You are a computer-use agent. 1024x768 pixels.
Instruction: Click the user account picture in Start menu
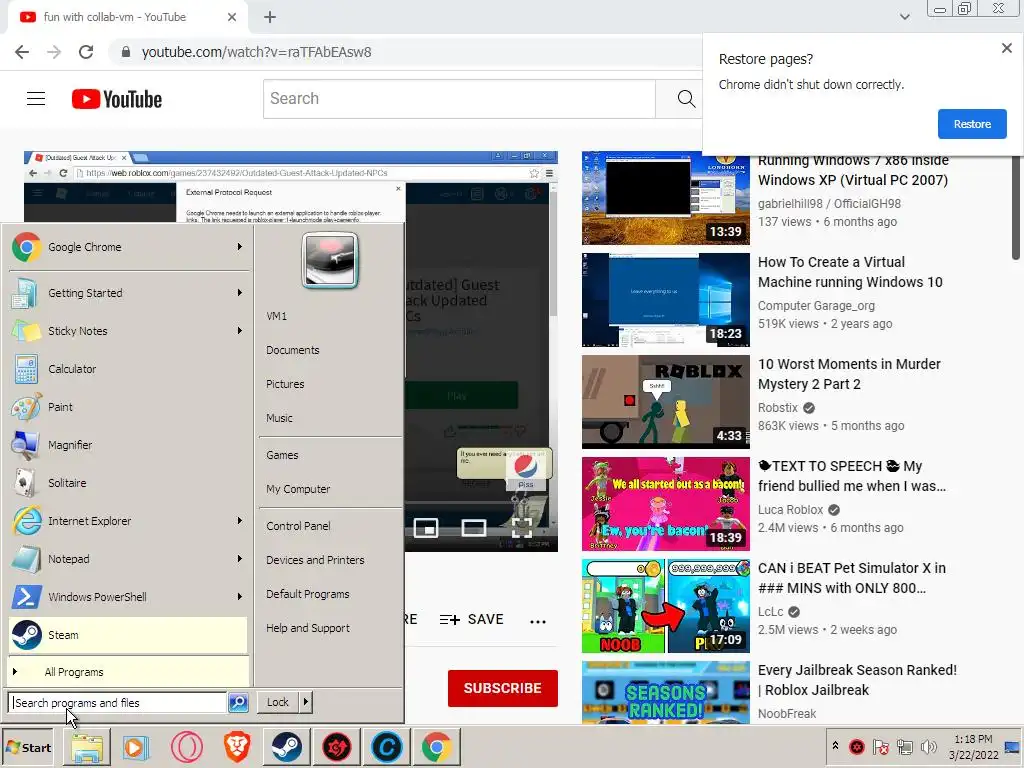point(330,260)
